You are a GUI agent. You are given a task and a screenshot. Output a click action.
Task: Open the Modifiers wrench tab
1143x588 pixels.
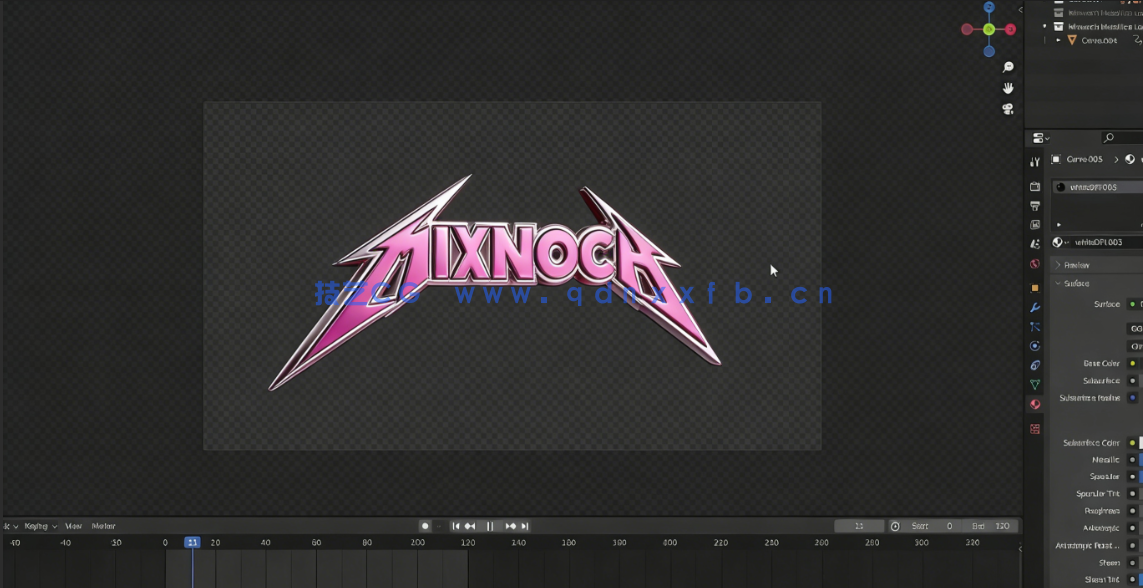pyautogui.click(x=1035, y=307)
